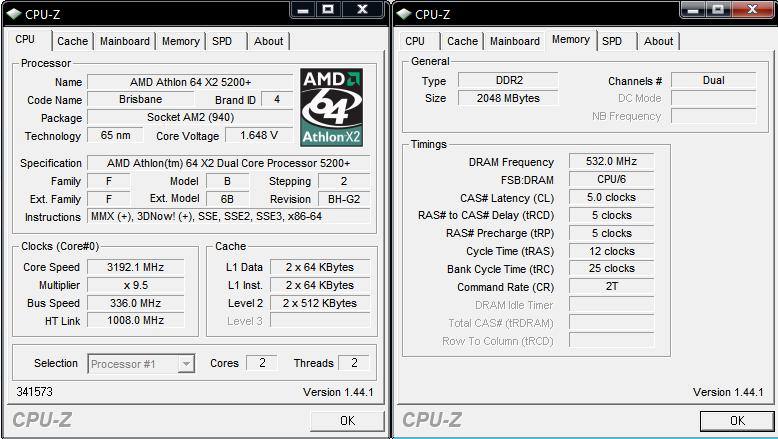Image resolution: width=778 pixels, height=439 pixels.
Task: Click the Brand ID value 4
Action: click(277, 99)
